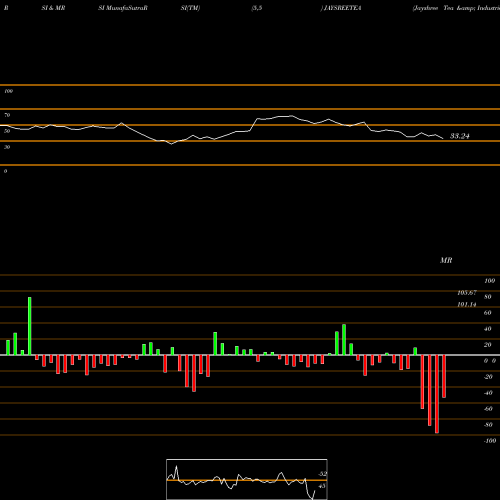This screenshot has width=500, height=500.
Task: Click the RSI value label 33.24
Action: tap(460, 136)
